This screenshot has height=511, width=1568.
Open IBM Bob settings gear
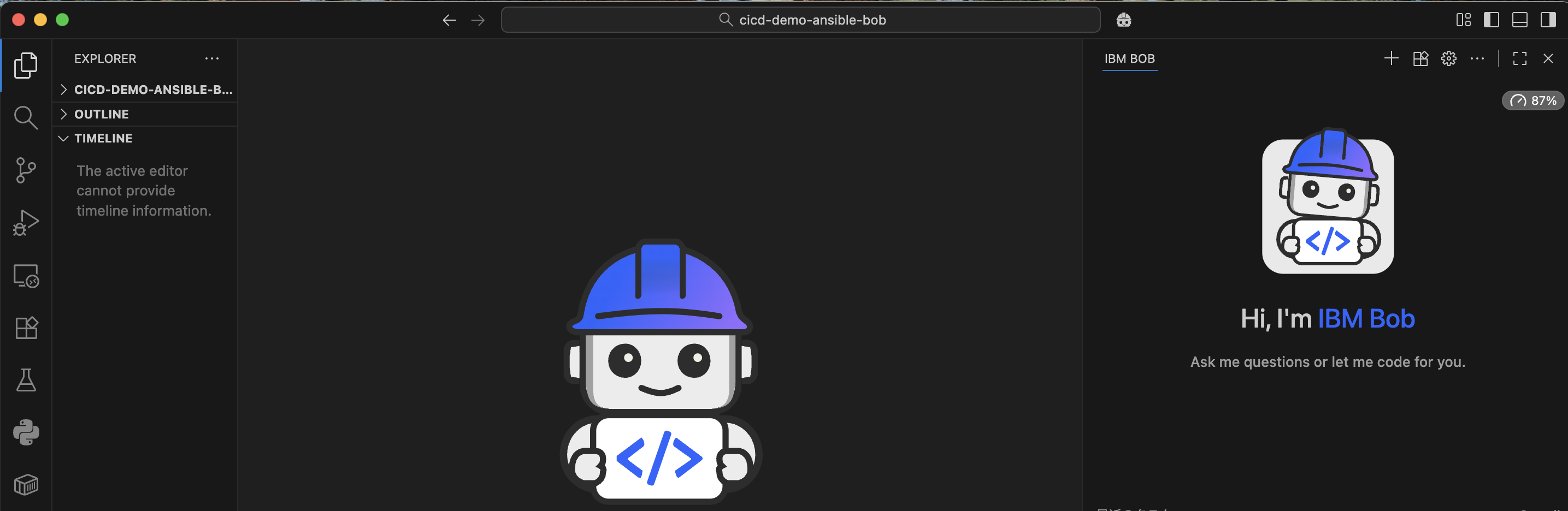[x=1449, y=58]
